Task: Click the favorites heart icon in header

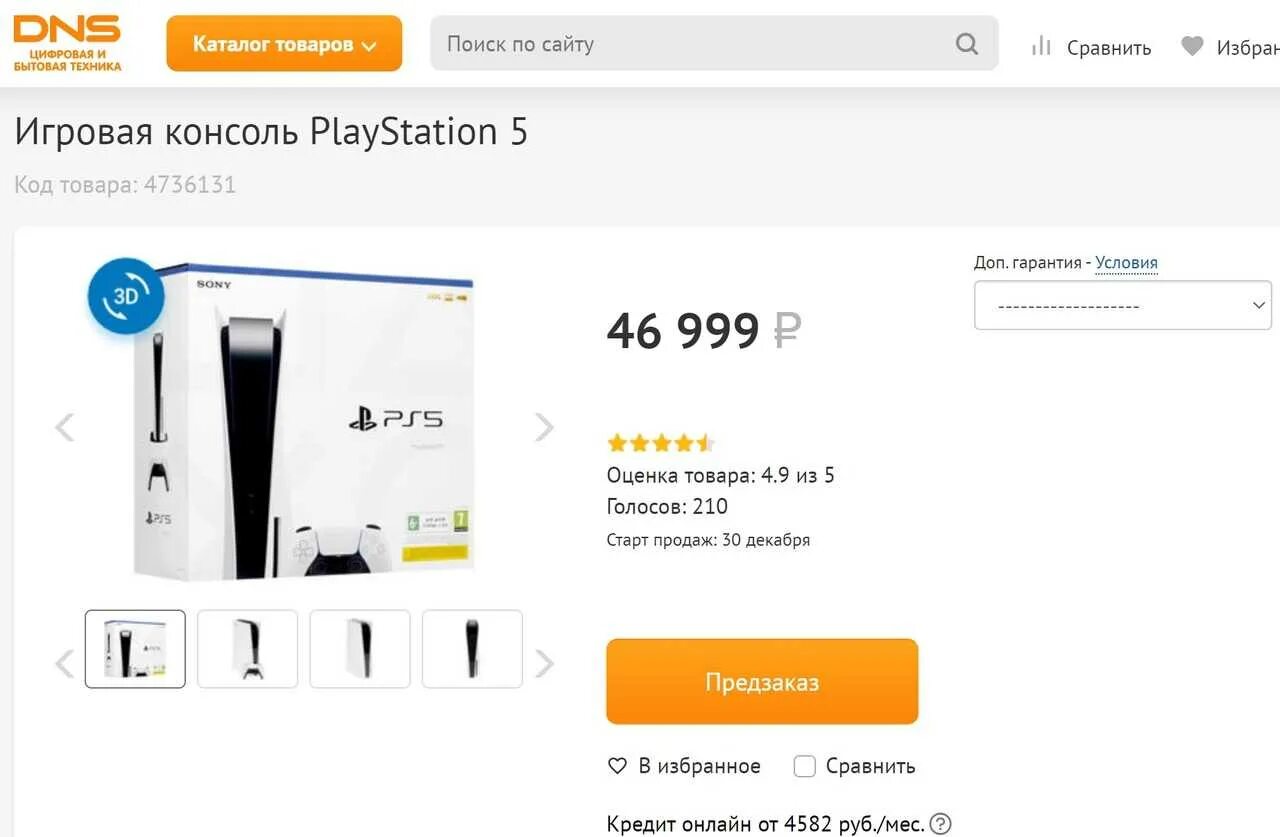Action: pyautogui.click(x=1192, y=46)
